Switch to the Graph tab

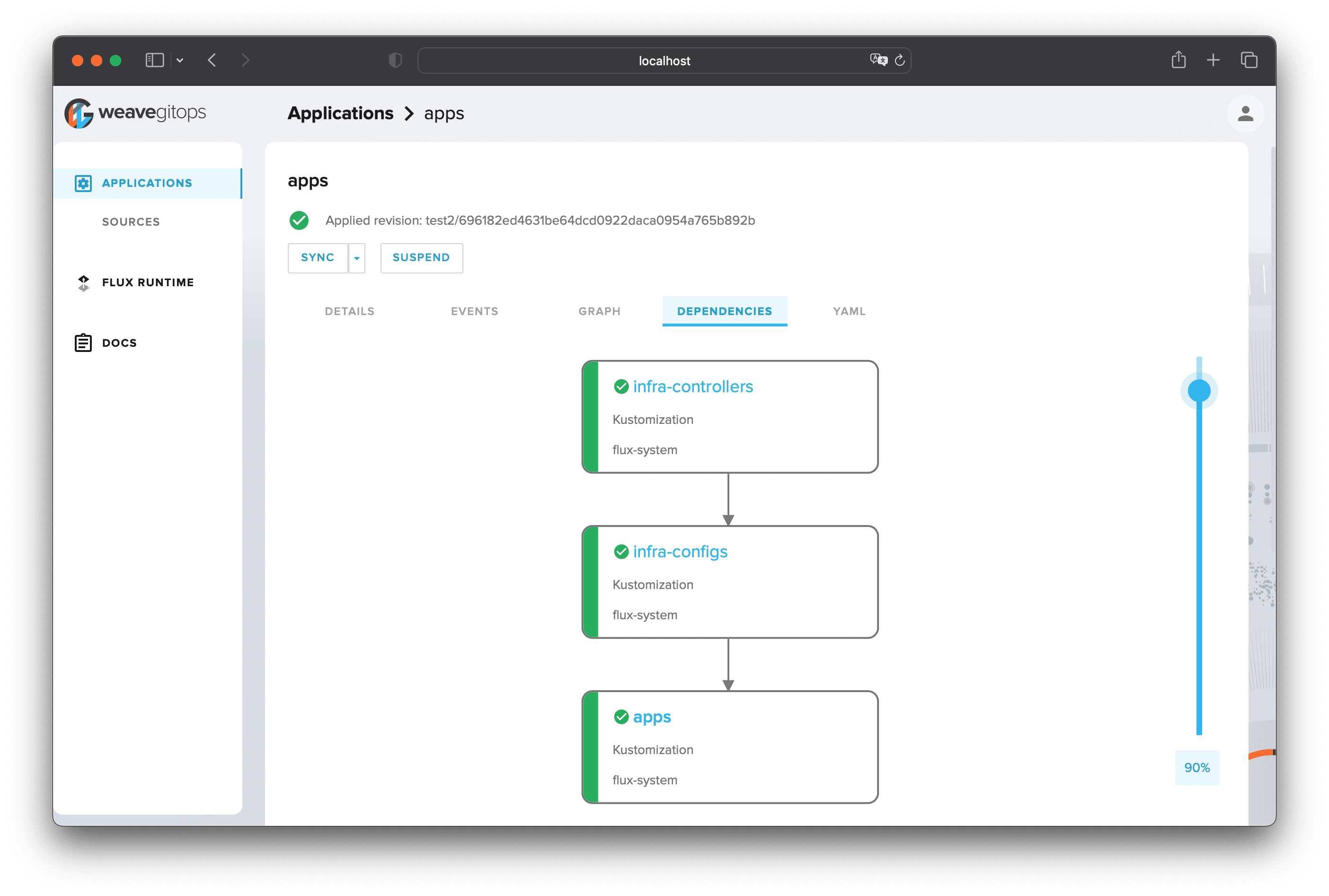[x=599, y=311]
